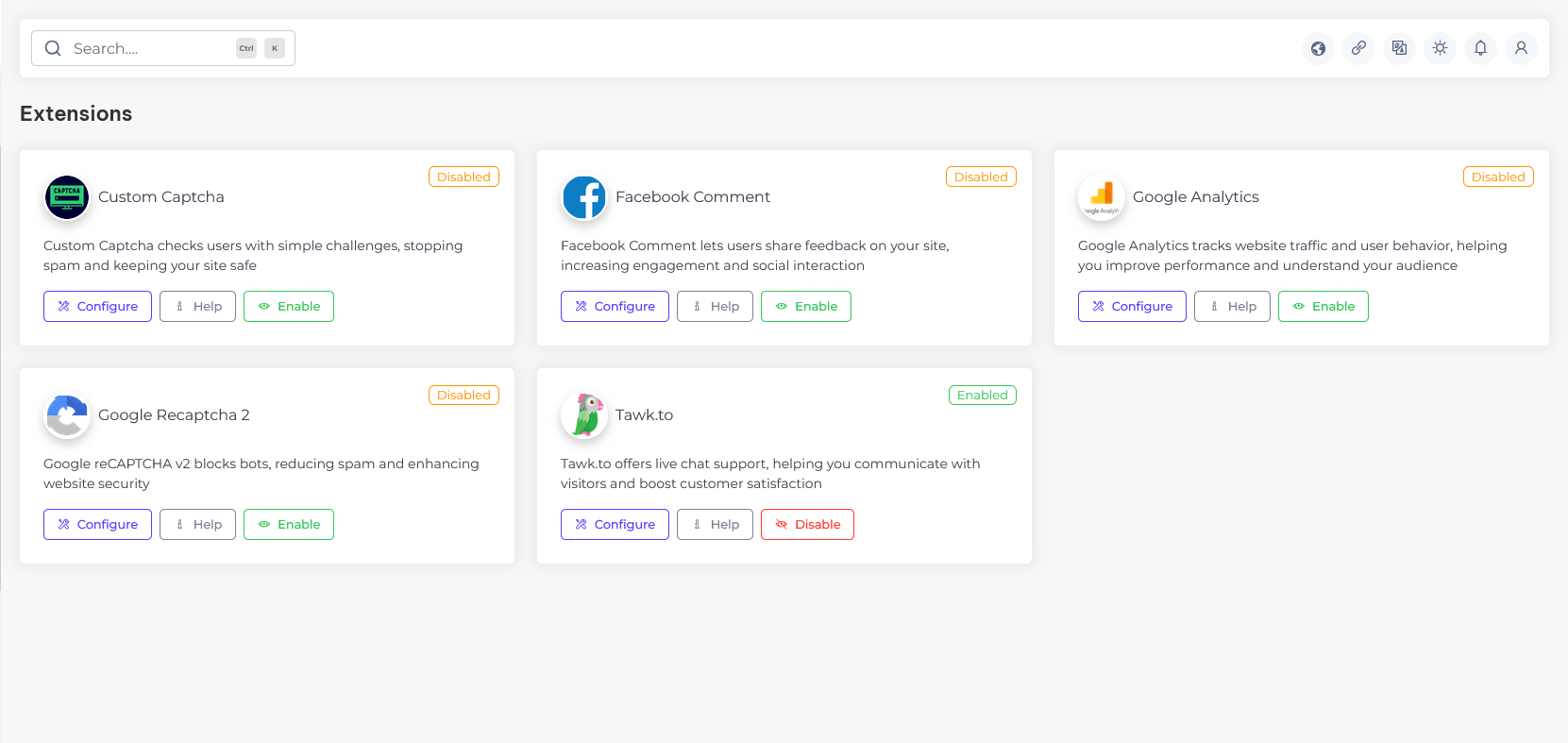Click the Custom Captcha logo icon
Viewport: 1568px width, 743px height.
coord(67,197)
